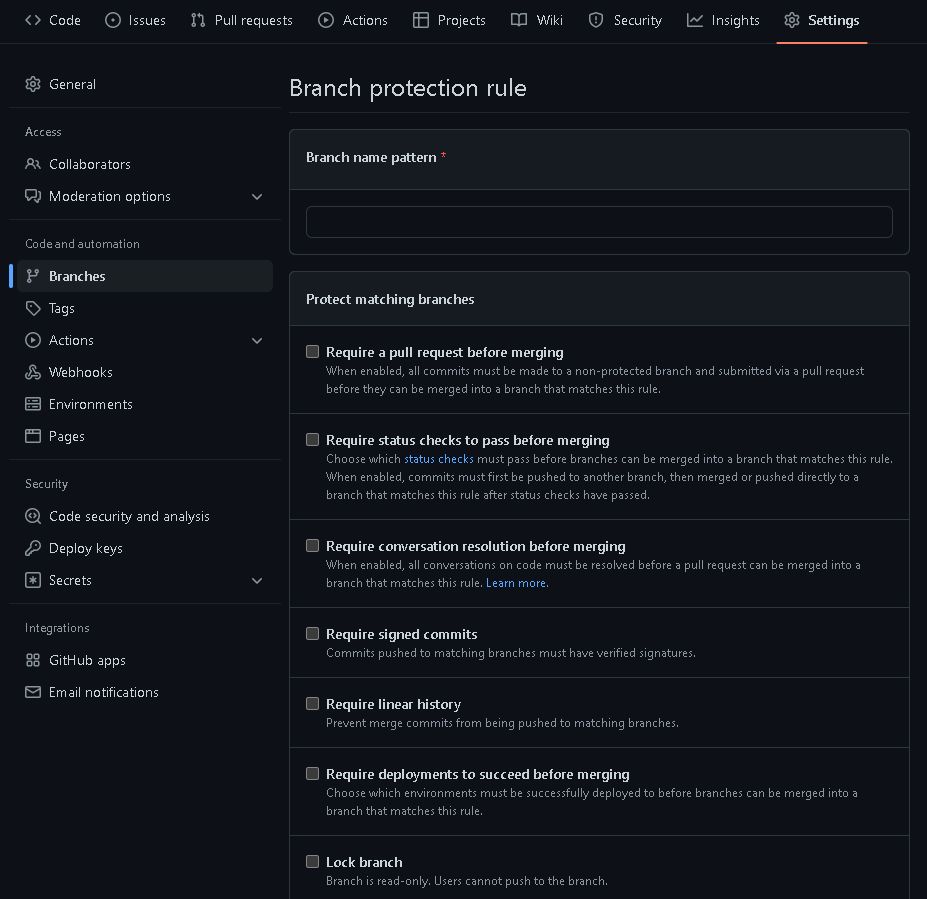Open the Environments section

(x=91, y=404)
